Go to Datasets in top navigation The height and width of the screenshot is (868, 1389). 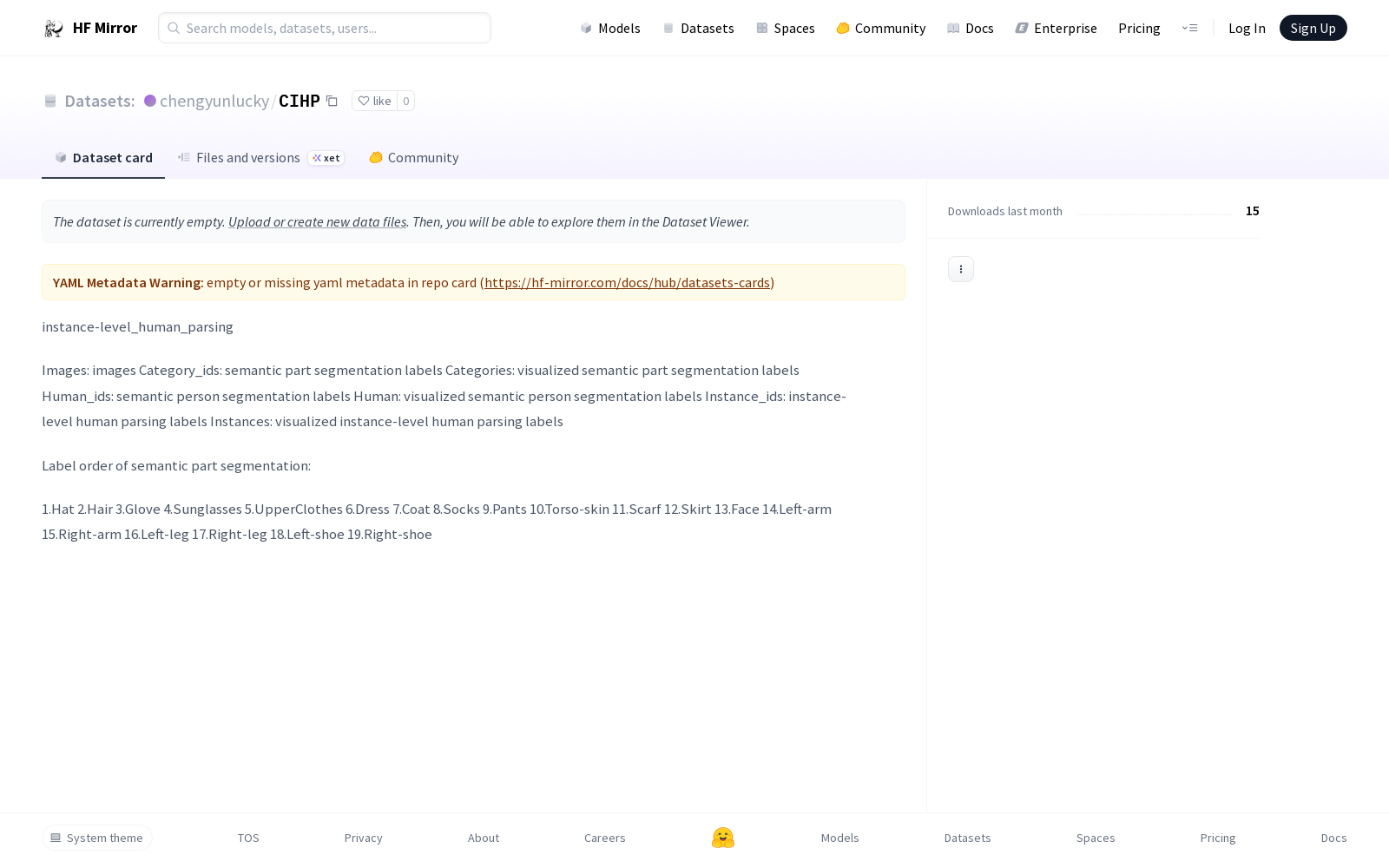[698, 28]
